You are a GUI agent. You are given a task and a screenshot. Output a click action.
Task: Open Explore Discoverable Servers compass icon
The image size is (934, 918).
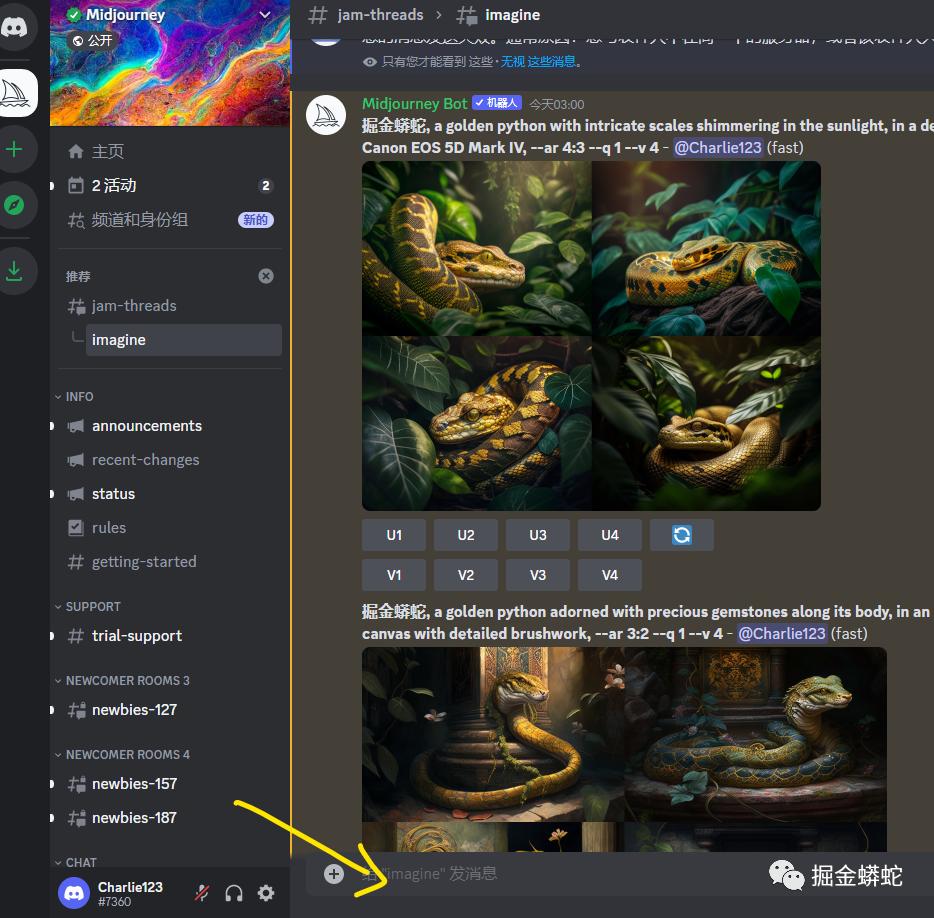[14, 205]
